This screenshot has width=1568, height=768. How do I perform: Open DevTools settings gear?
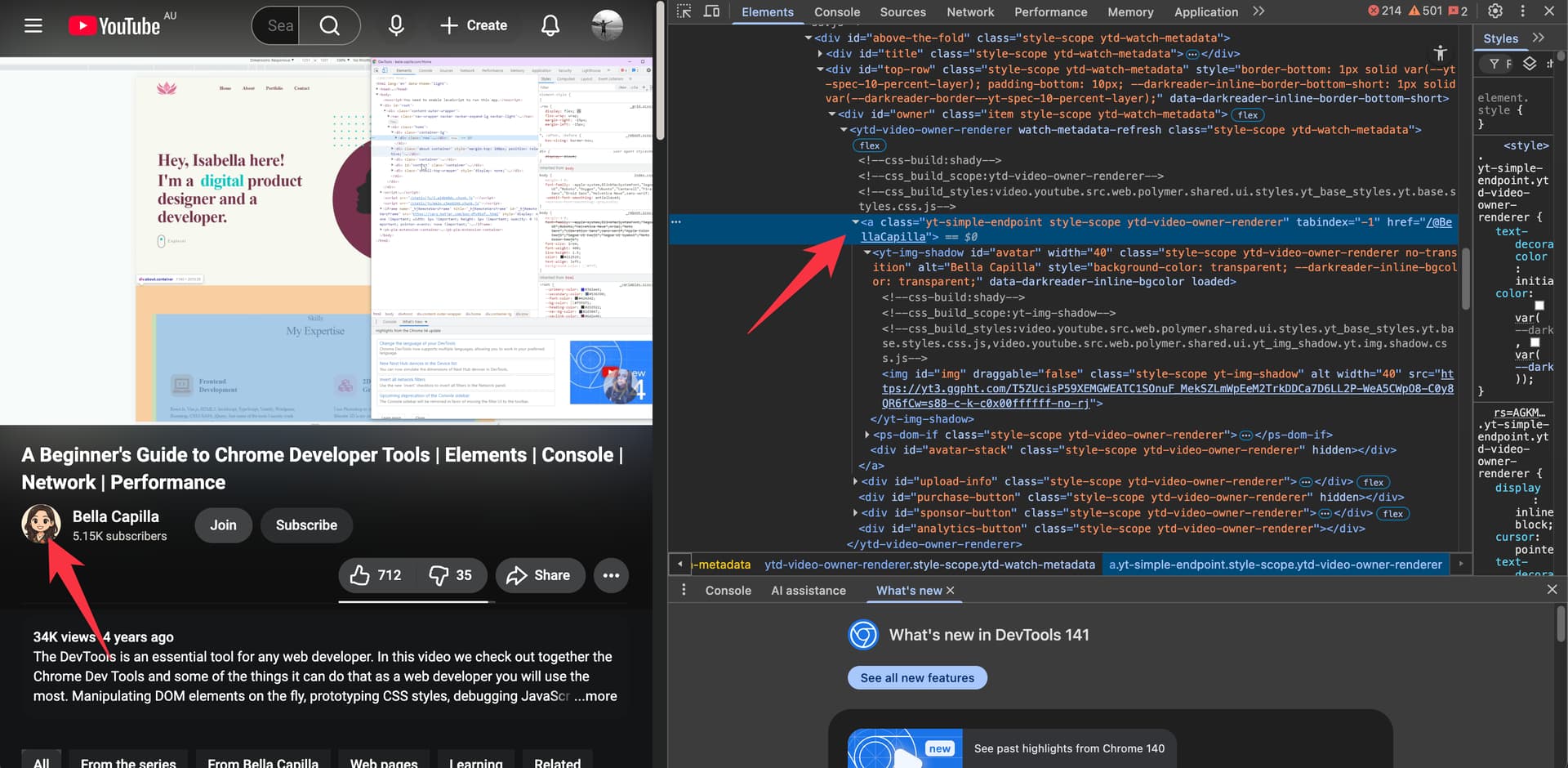coord(1495,11)
